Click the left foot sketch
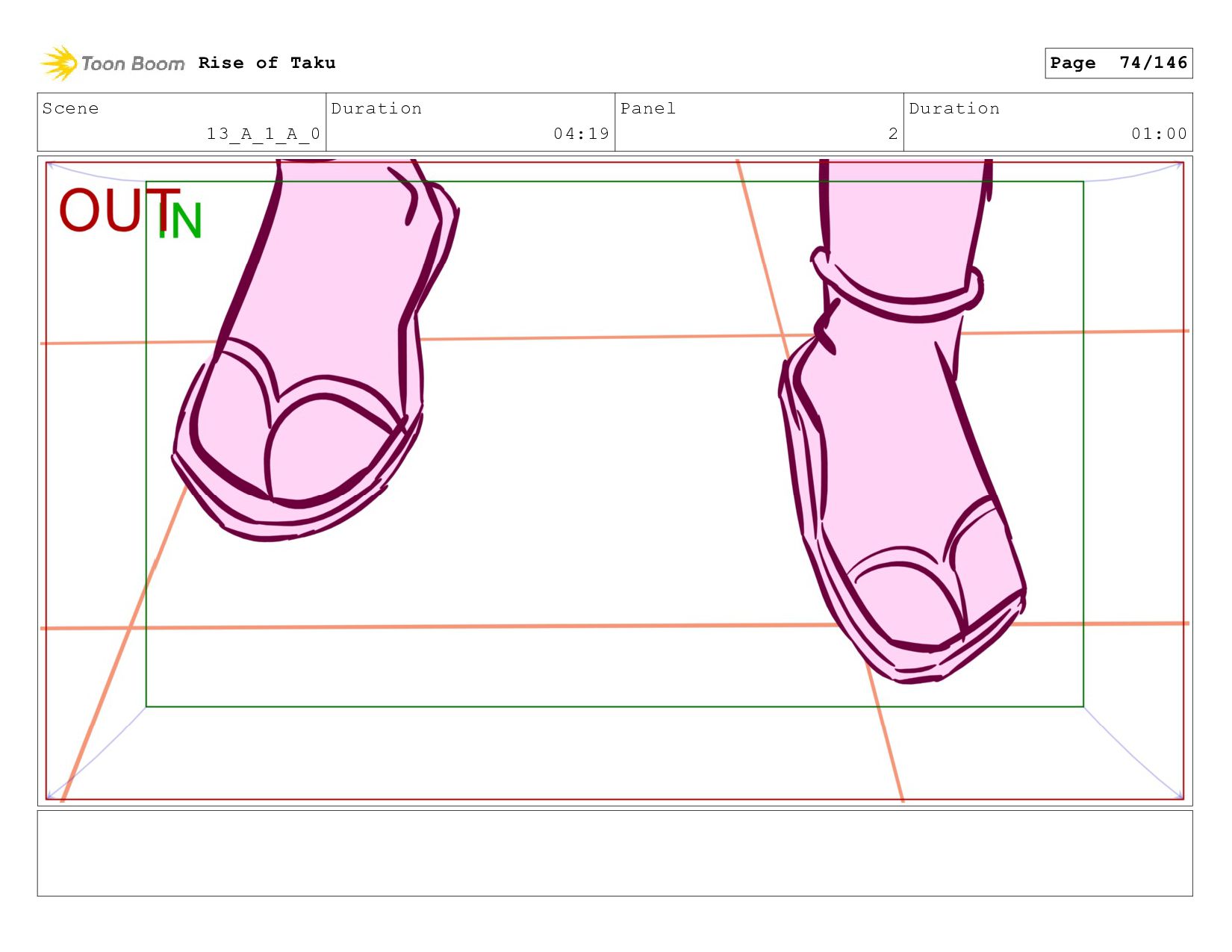This screenshot has width=1232, height=952. (315, 349)
